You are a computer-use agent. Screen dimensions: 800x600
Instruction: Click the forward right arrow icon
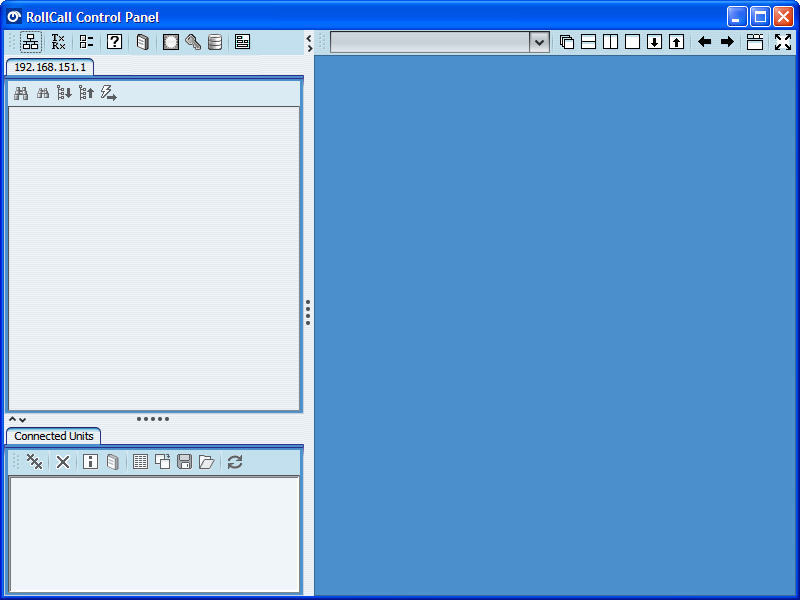[x=727, y=42]
